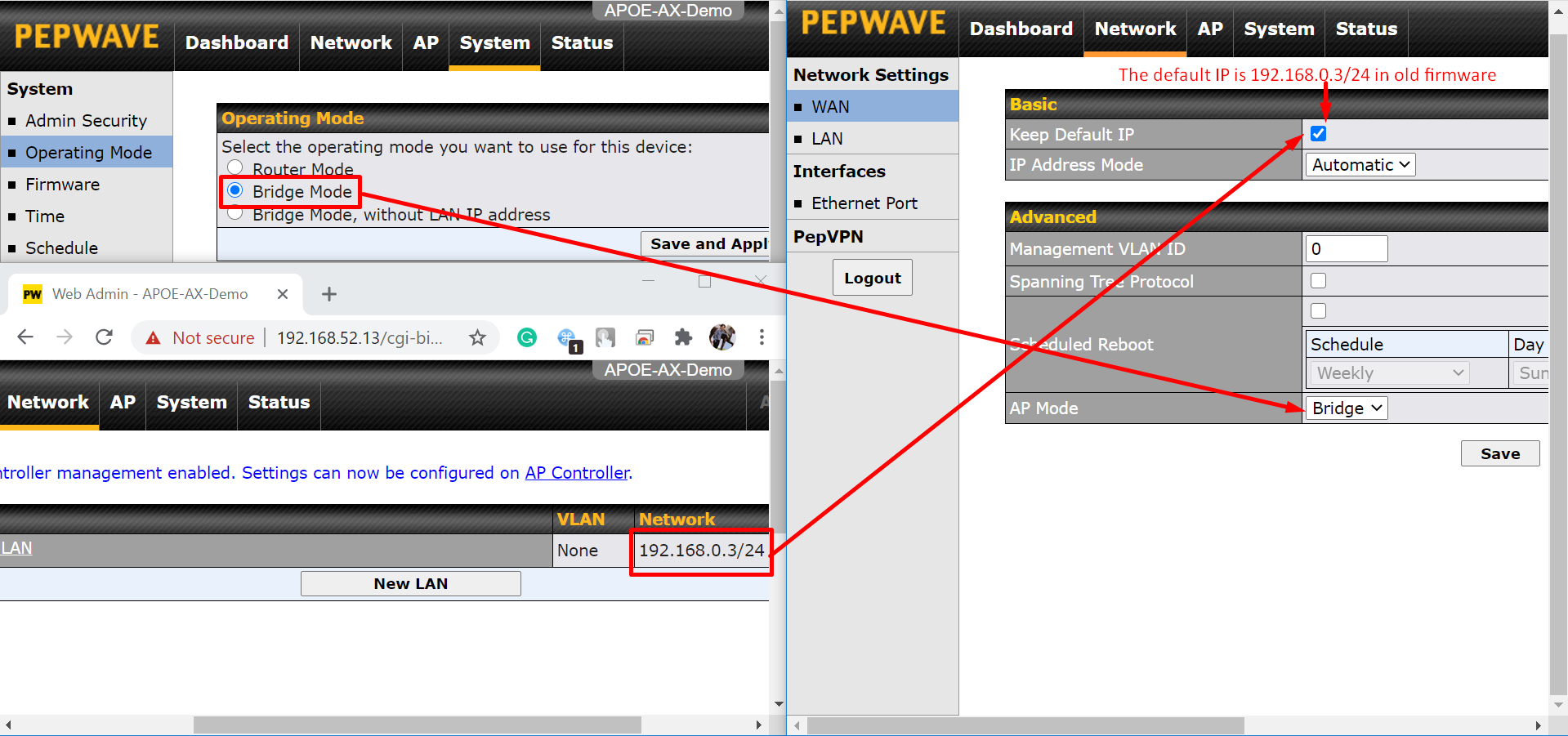1568x736 pixels.
Task: Click the New LAN button
Action: (410, 583)
